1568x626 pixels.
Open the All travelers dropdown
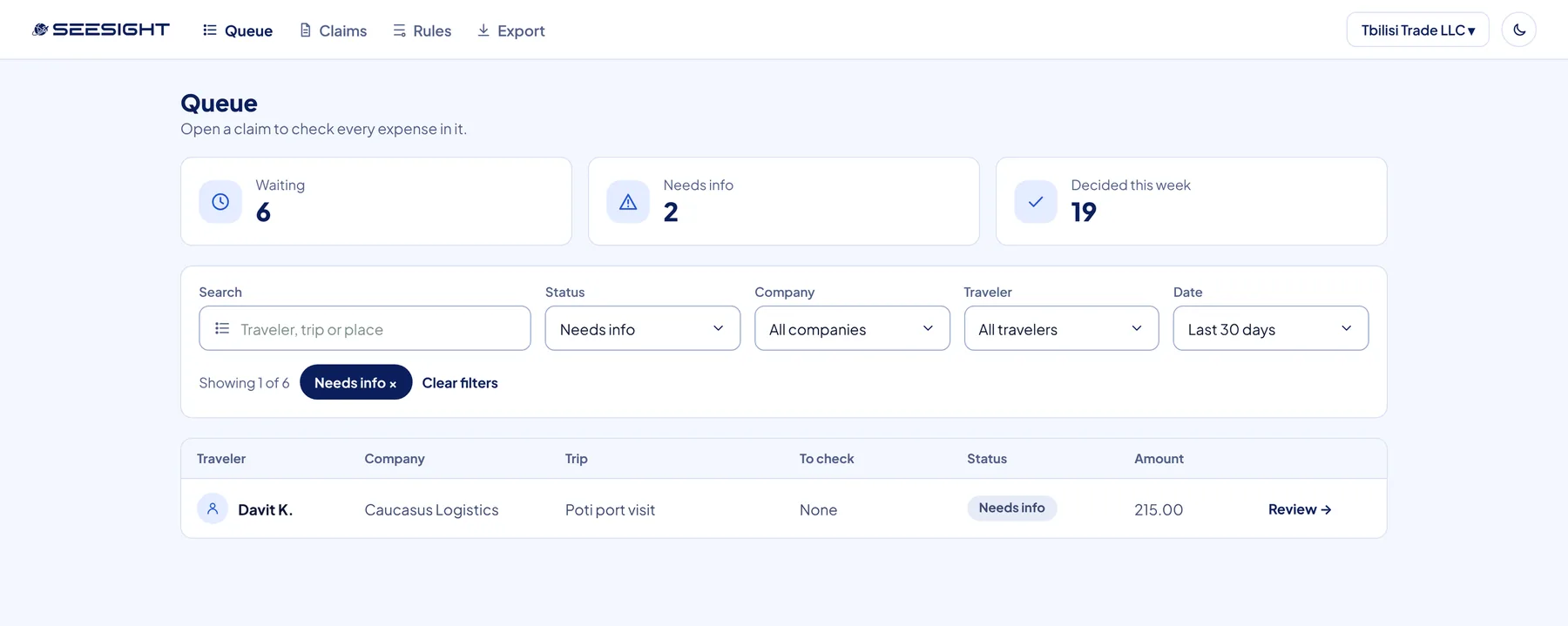point(1061,328)
